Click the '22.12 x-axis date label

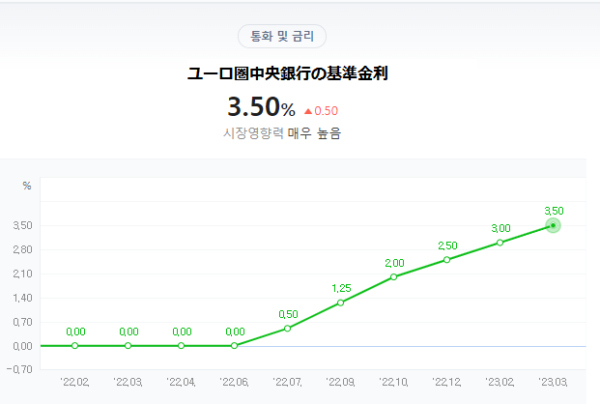(x=447, y=381)
